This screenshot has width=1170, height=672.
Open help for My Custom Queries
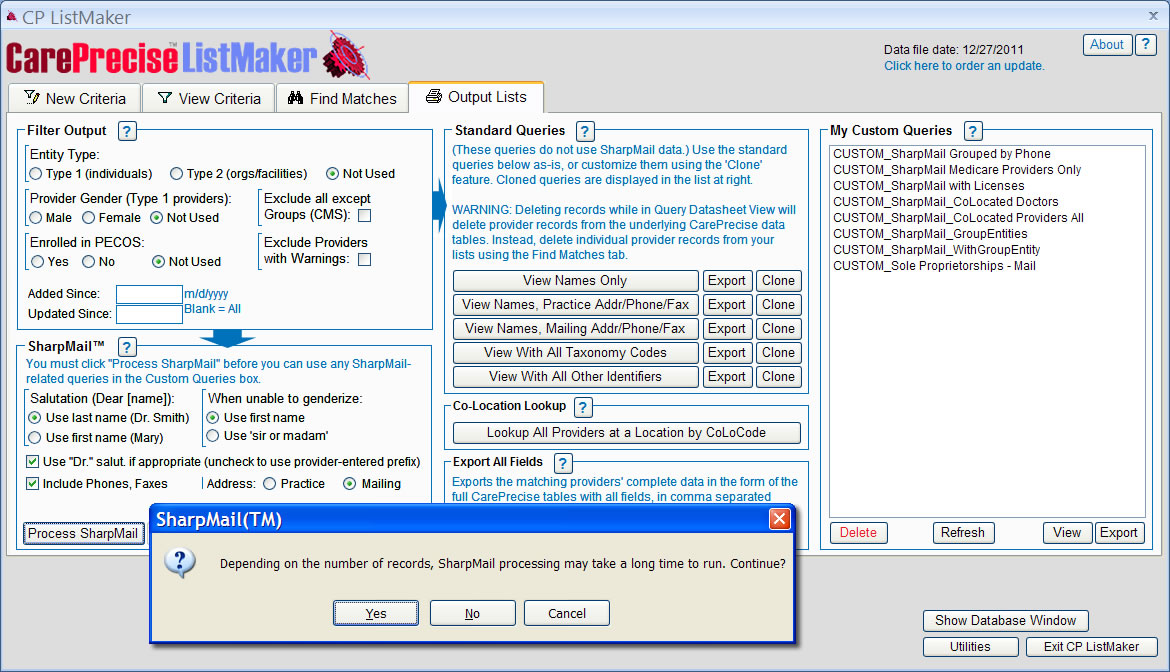(x=973, y=131)
